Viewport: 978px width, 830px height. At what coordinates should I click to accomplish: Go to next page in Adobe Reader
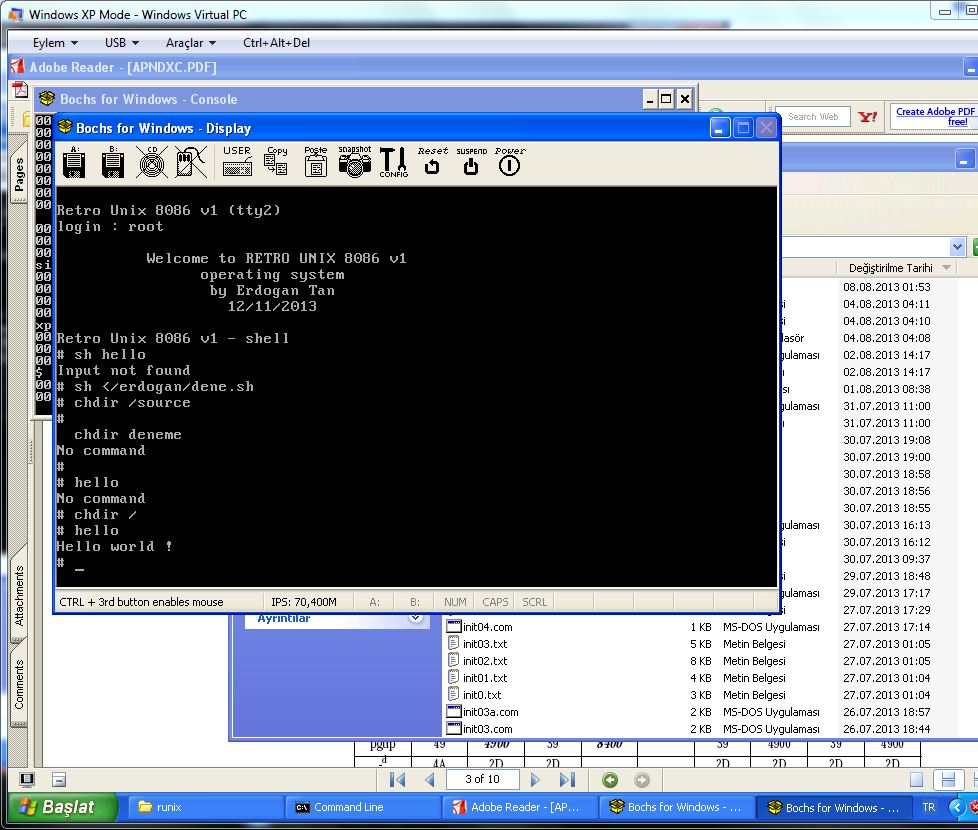click(x=535, y=779)
